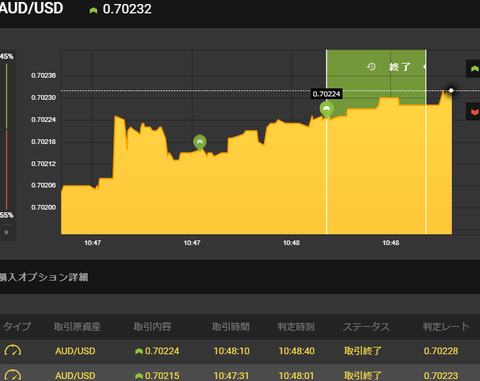Click the small arrow right of 終了 label
This screenshot has height=381, width=480.
click(425, 67)
